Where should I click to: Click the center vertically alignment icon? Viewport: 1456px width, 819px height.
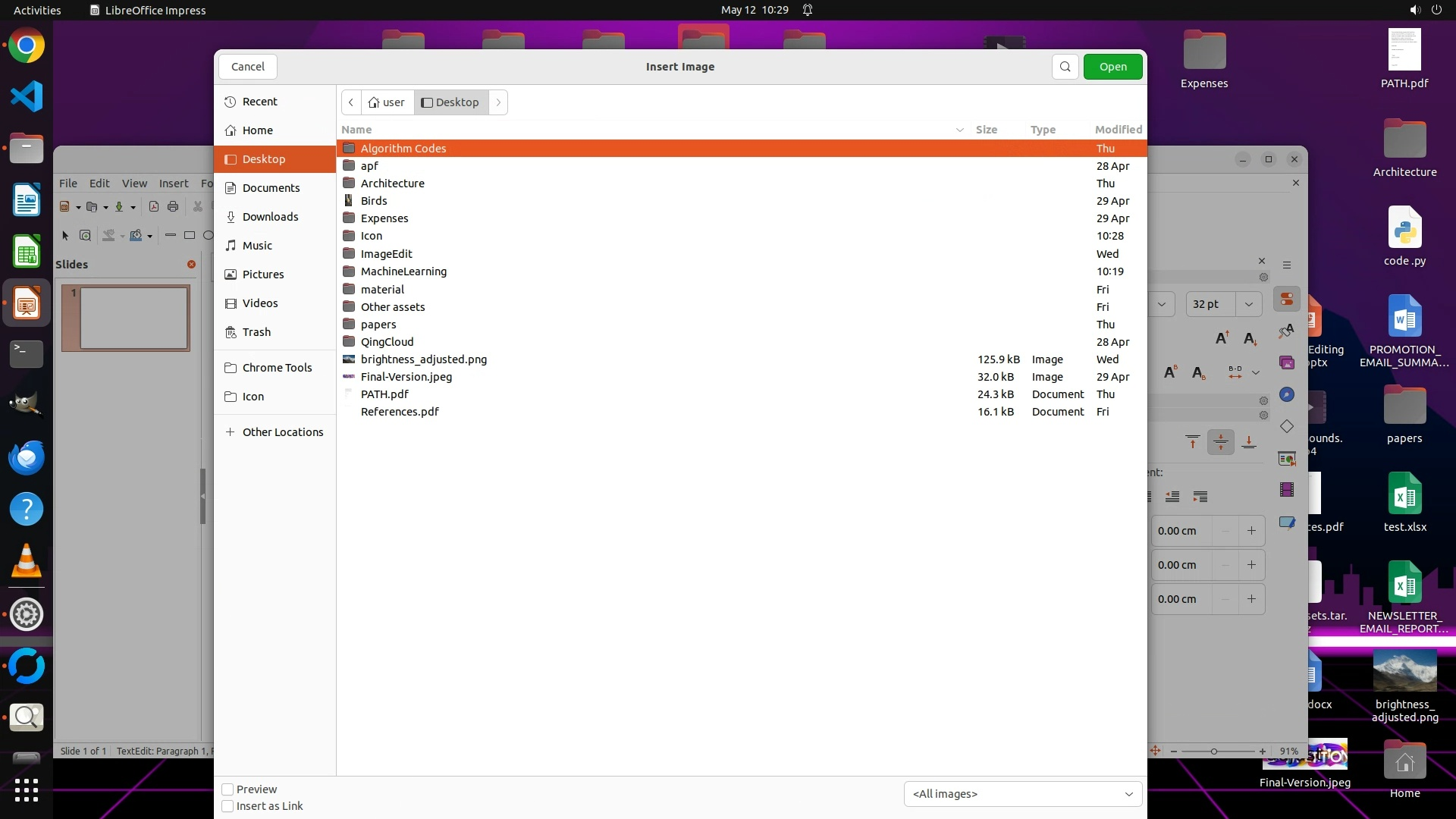tap(1220, 442)
